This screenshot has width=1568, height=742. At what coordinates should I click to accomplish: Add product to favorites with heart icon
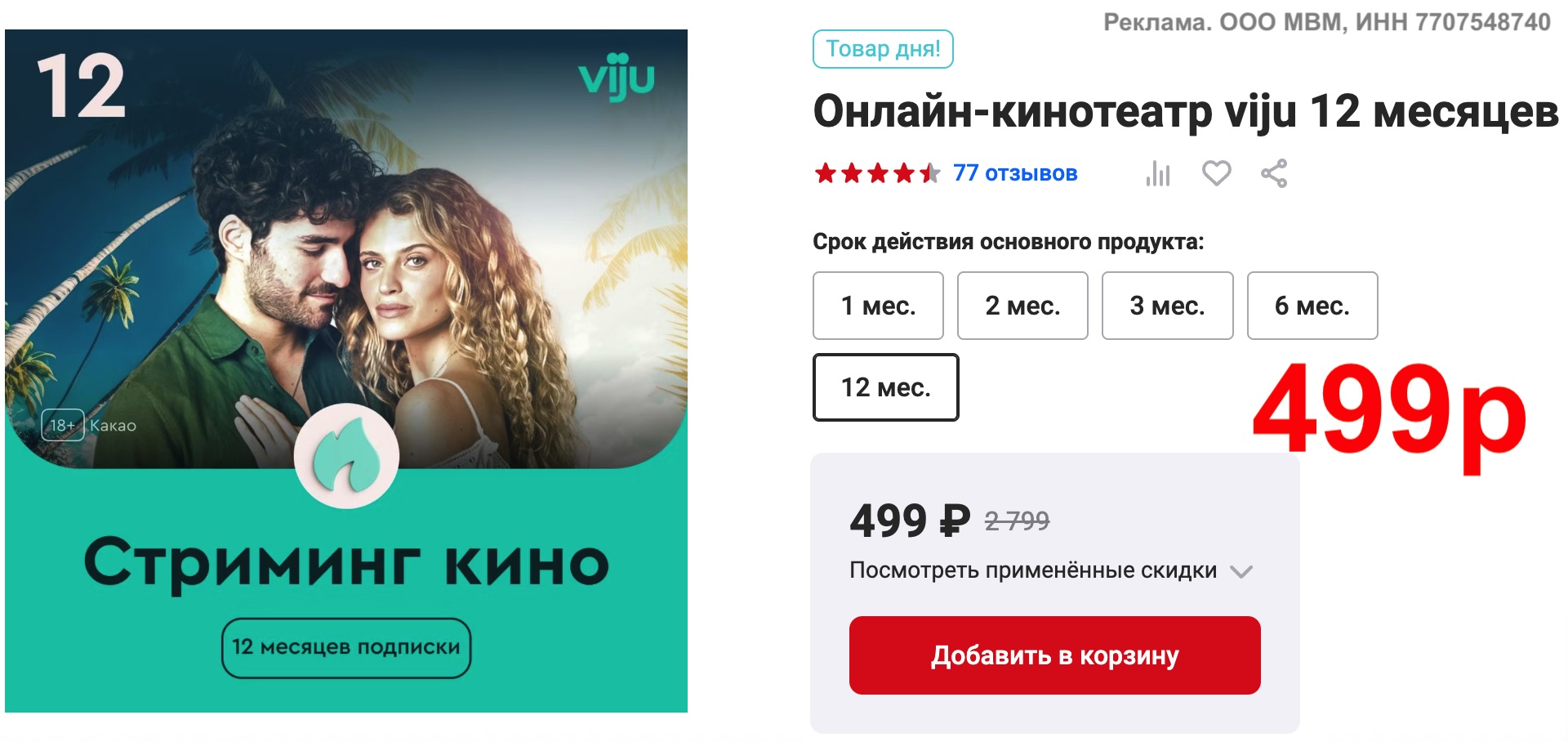tap(1216, 173)
